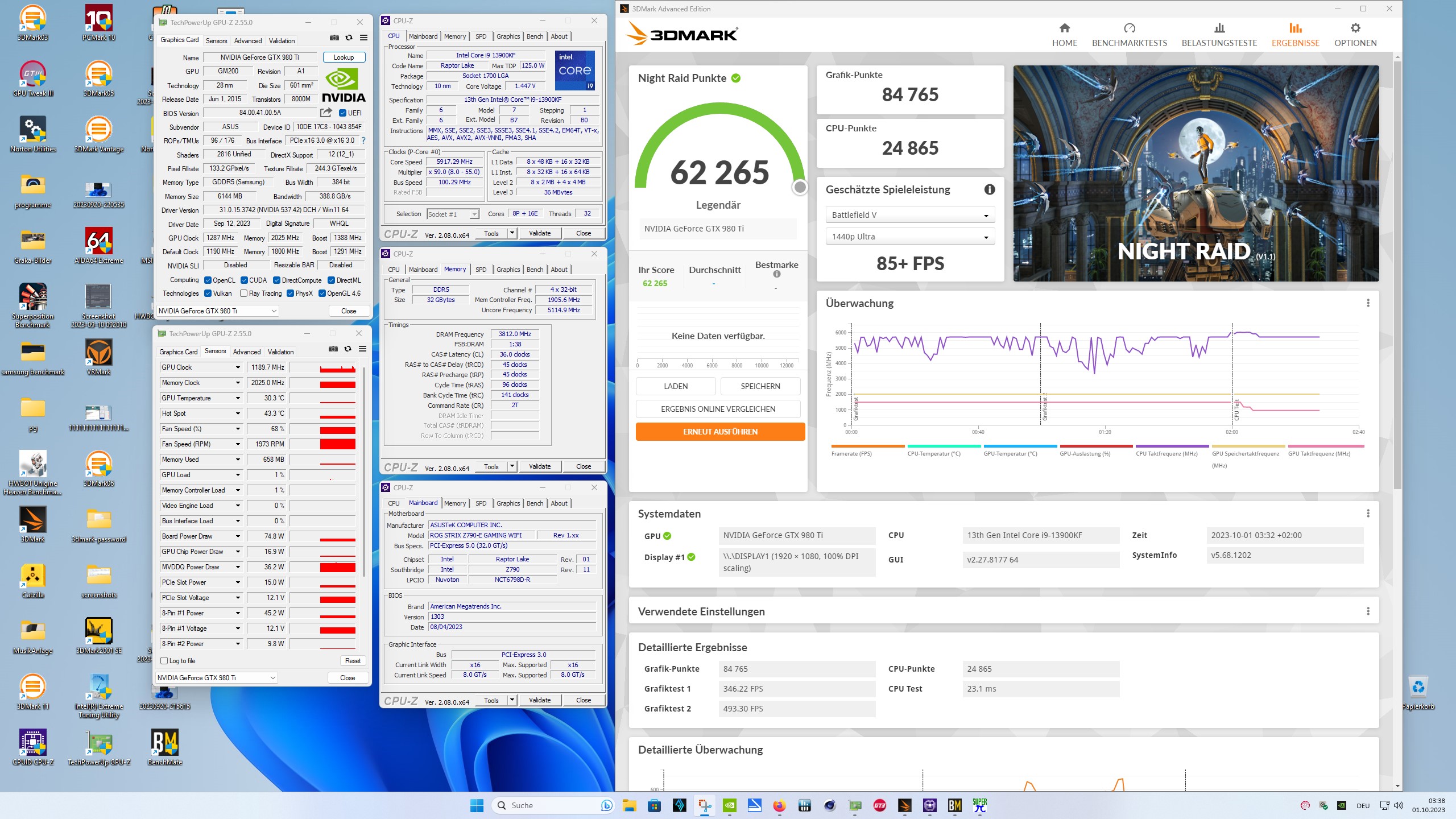This screenshot has height=819, width=1456.
Task: Open hamburger menu in upper GPU-Z window
Action: point(363,38)
